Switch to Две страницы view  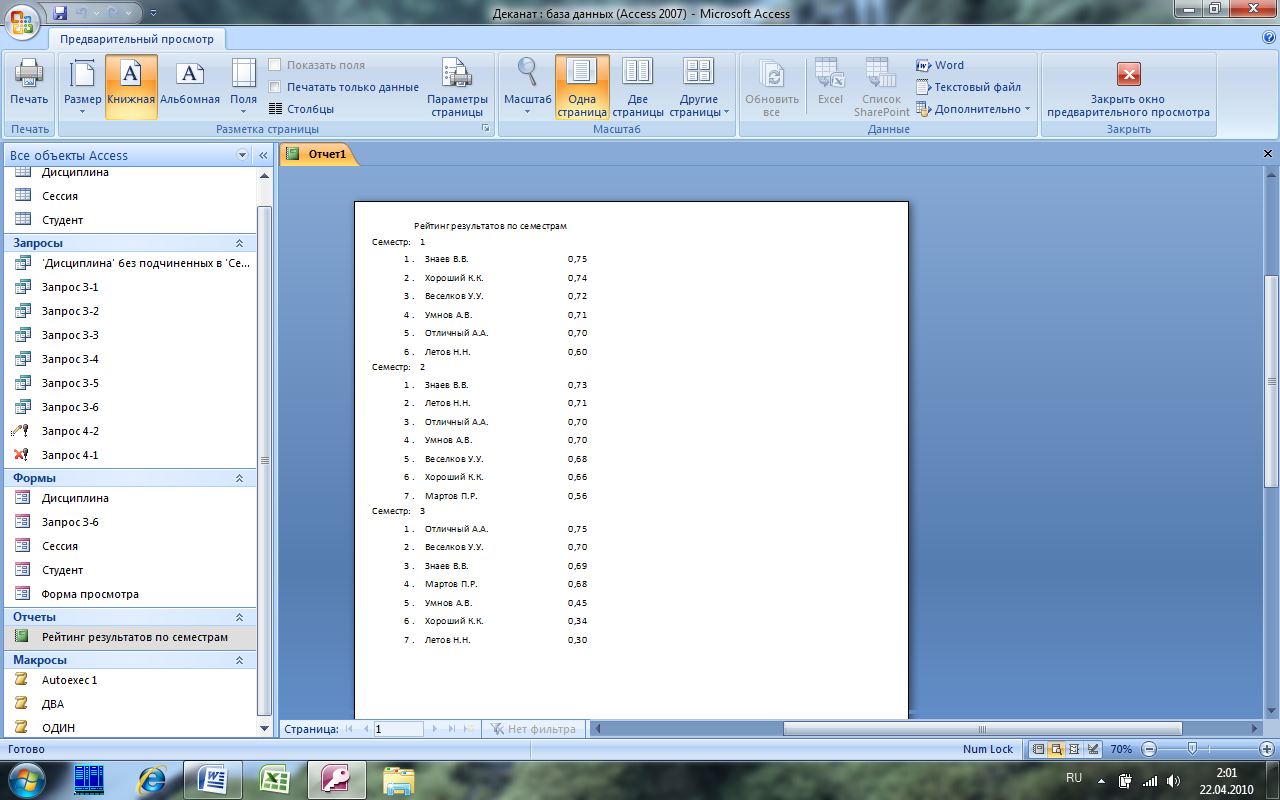point(637,87)
